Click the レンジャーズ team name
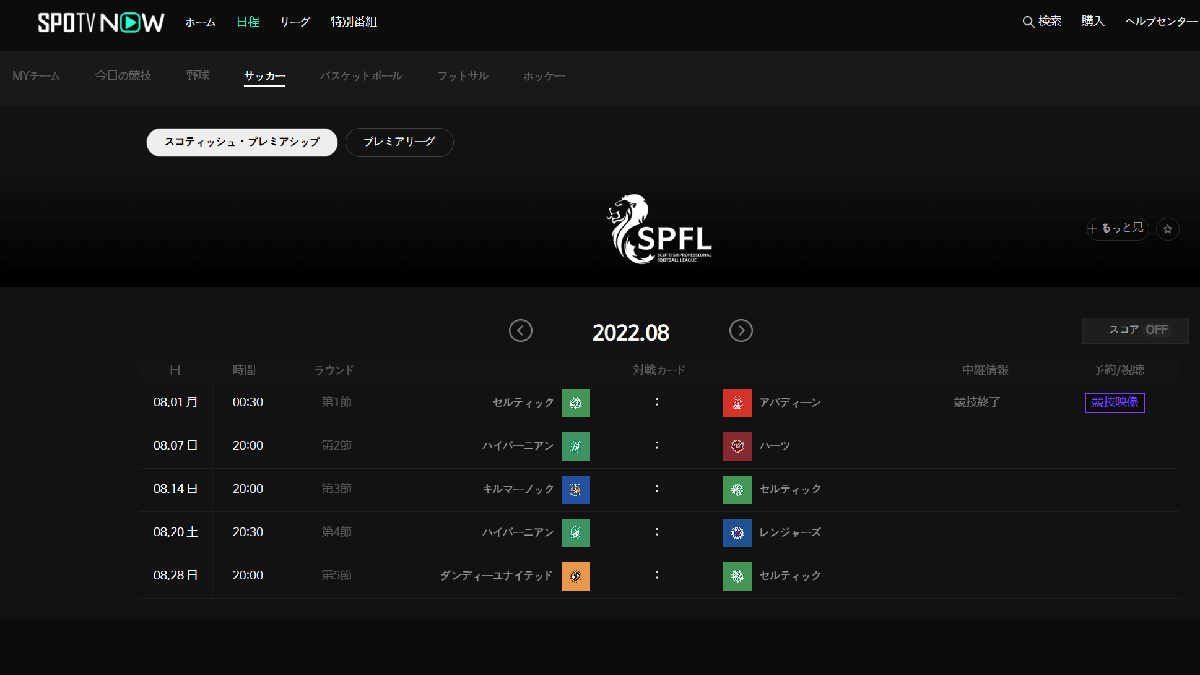The height and width of the screenshot is (675, 1200). (x=790, y=533)
